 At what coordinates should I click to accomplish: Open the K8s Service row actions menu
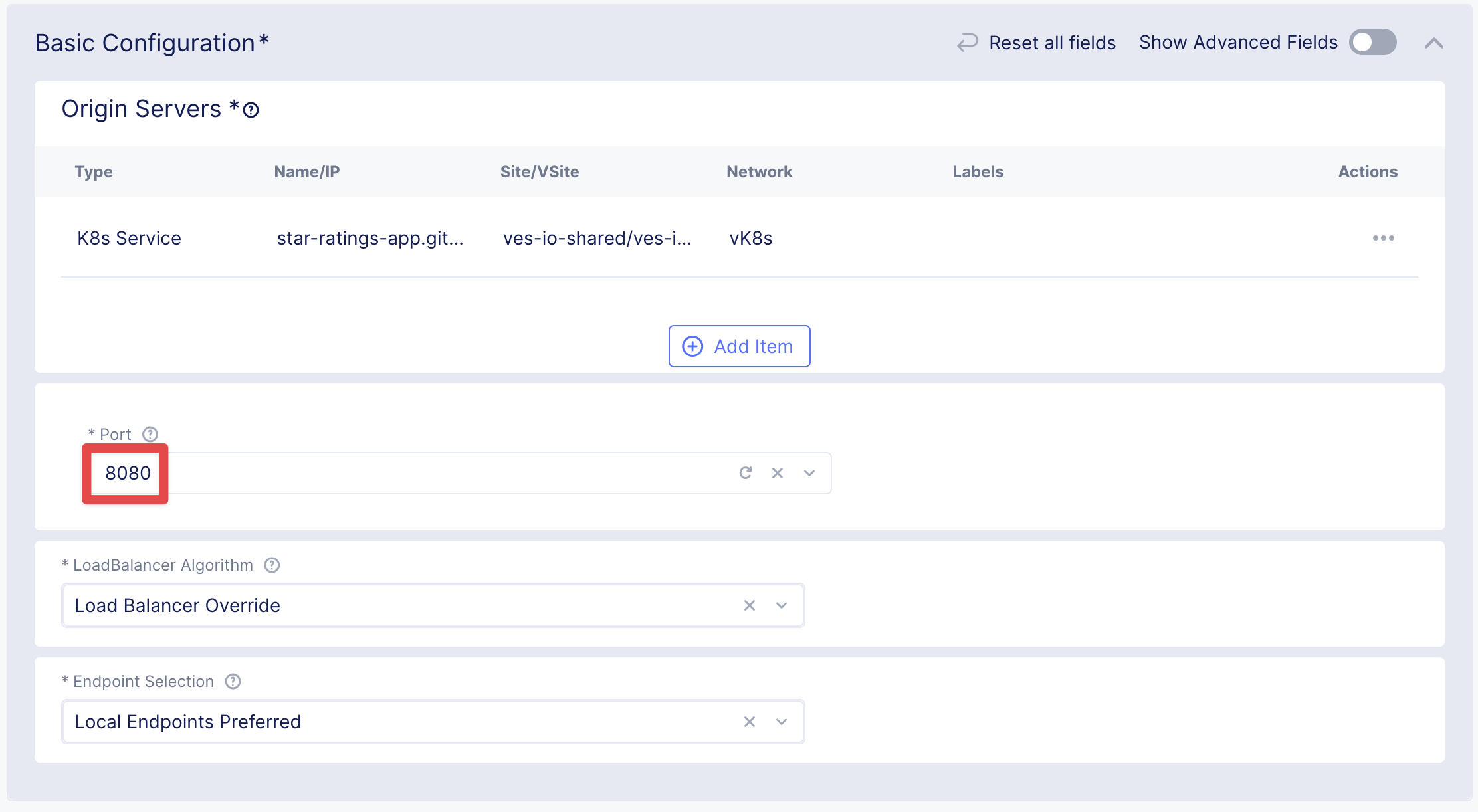click(1383, 238)
